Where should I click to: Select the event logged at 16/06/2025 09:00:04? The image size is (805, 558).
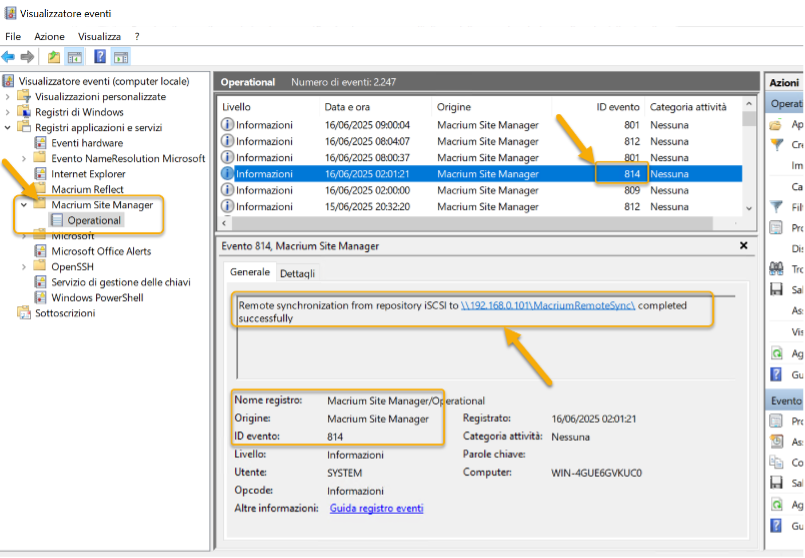pyautogui.click(x=481, y=125)
